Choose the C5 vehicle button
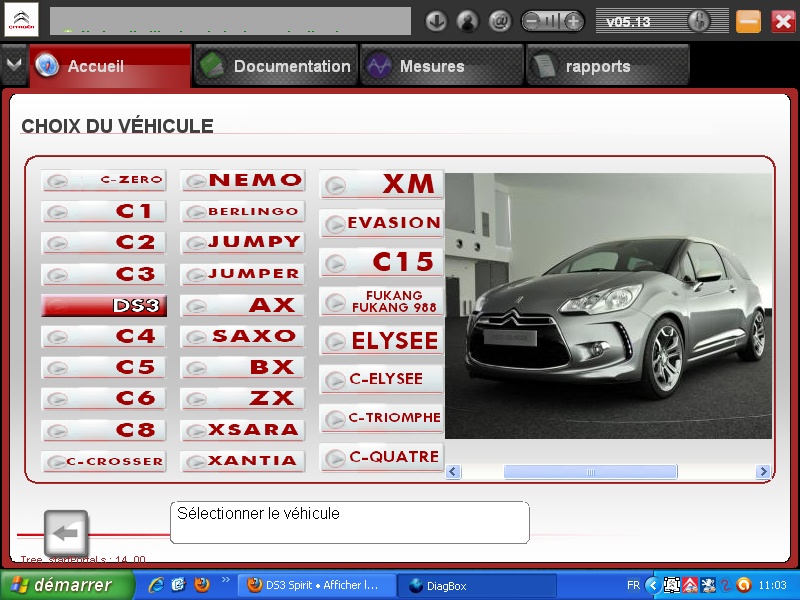This screenshot has height=600, width=800. pyautogui.click(x=104, y=367)
